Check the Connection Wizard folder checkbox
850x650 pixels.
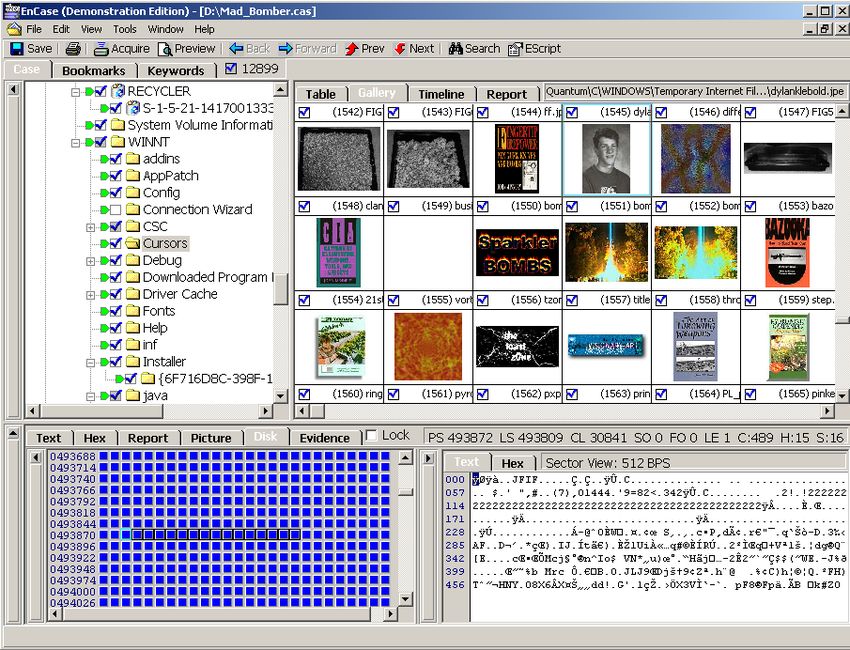point(115,210)
